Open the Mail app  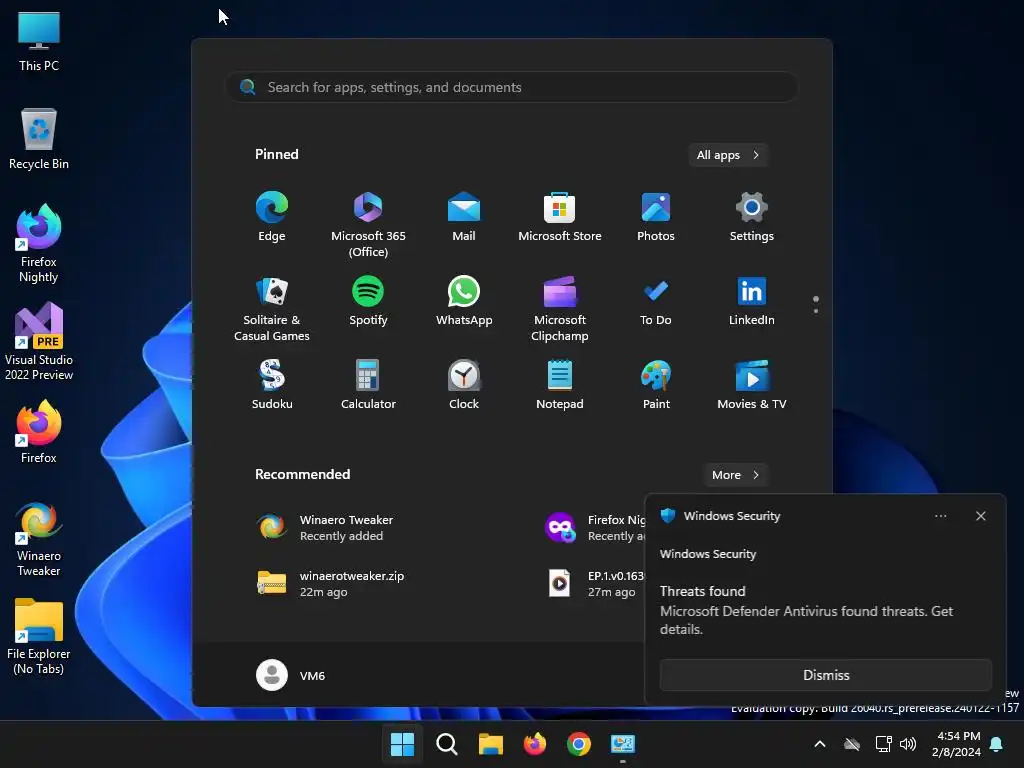click(464, 217)
